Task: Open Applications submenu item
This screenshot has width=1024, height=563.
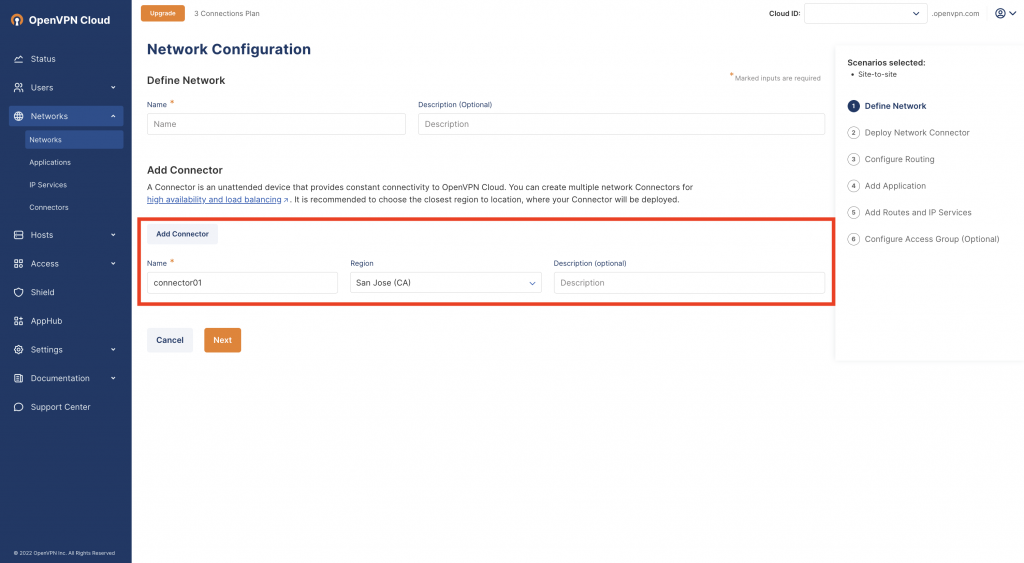Action: click(50, 163)
